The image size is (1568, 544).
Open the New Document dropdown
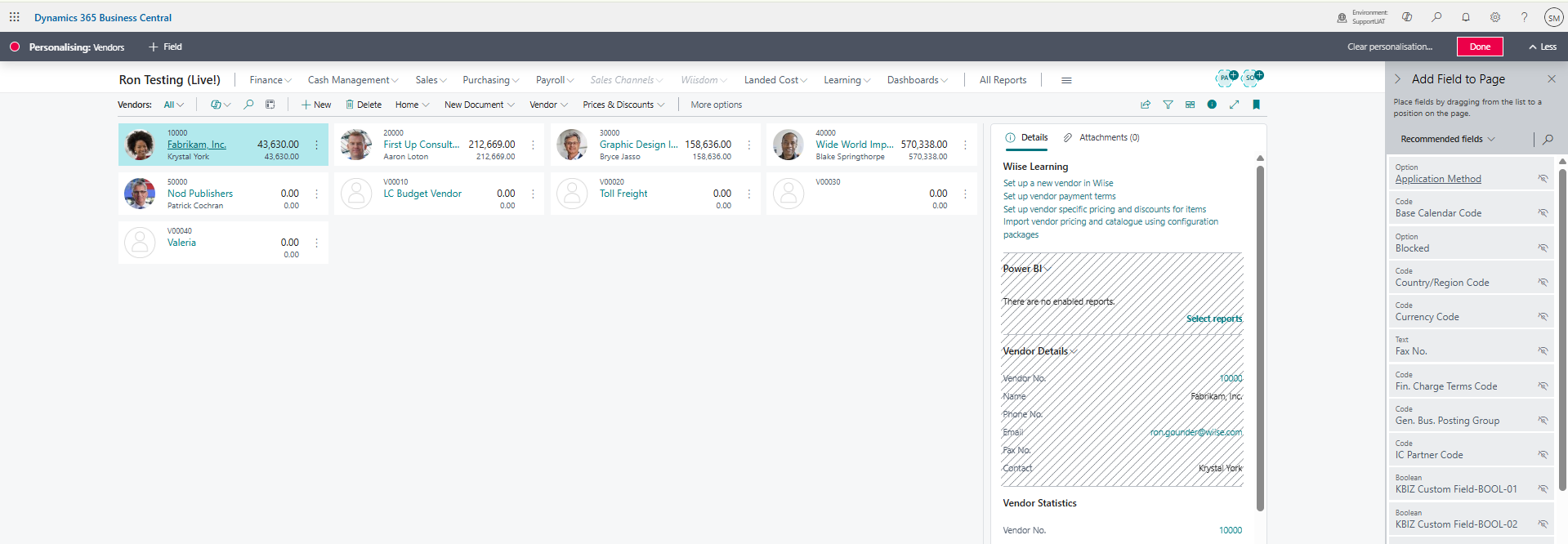tap(479, 105)
